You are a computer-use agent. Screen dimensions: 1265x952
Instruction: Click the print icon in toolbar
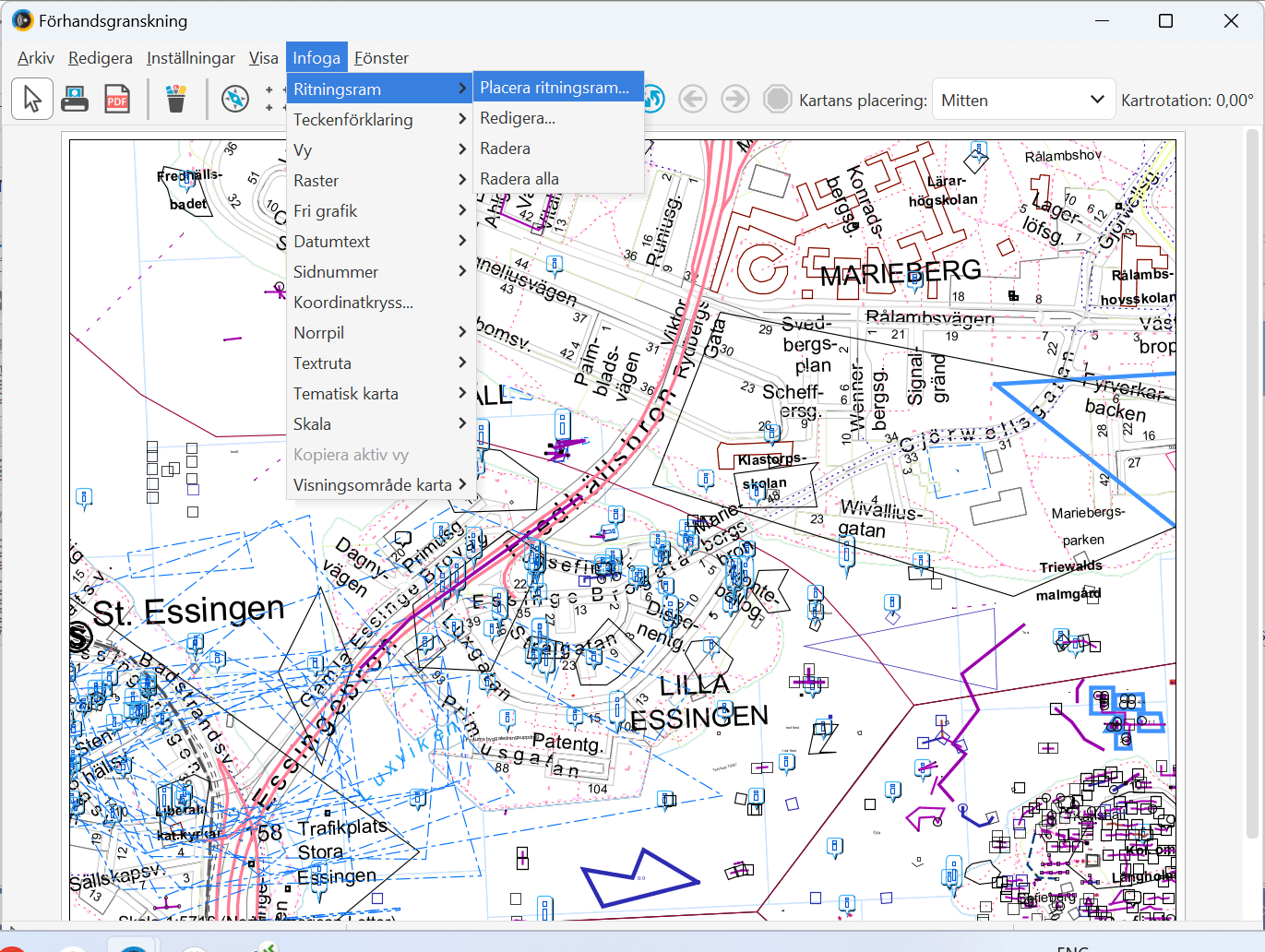click(75, 99)
